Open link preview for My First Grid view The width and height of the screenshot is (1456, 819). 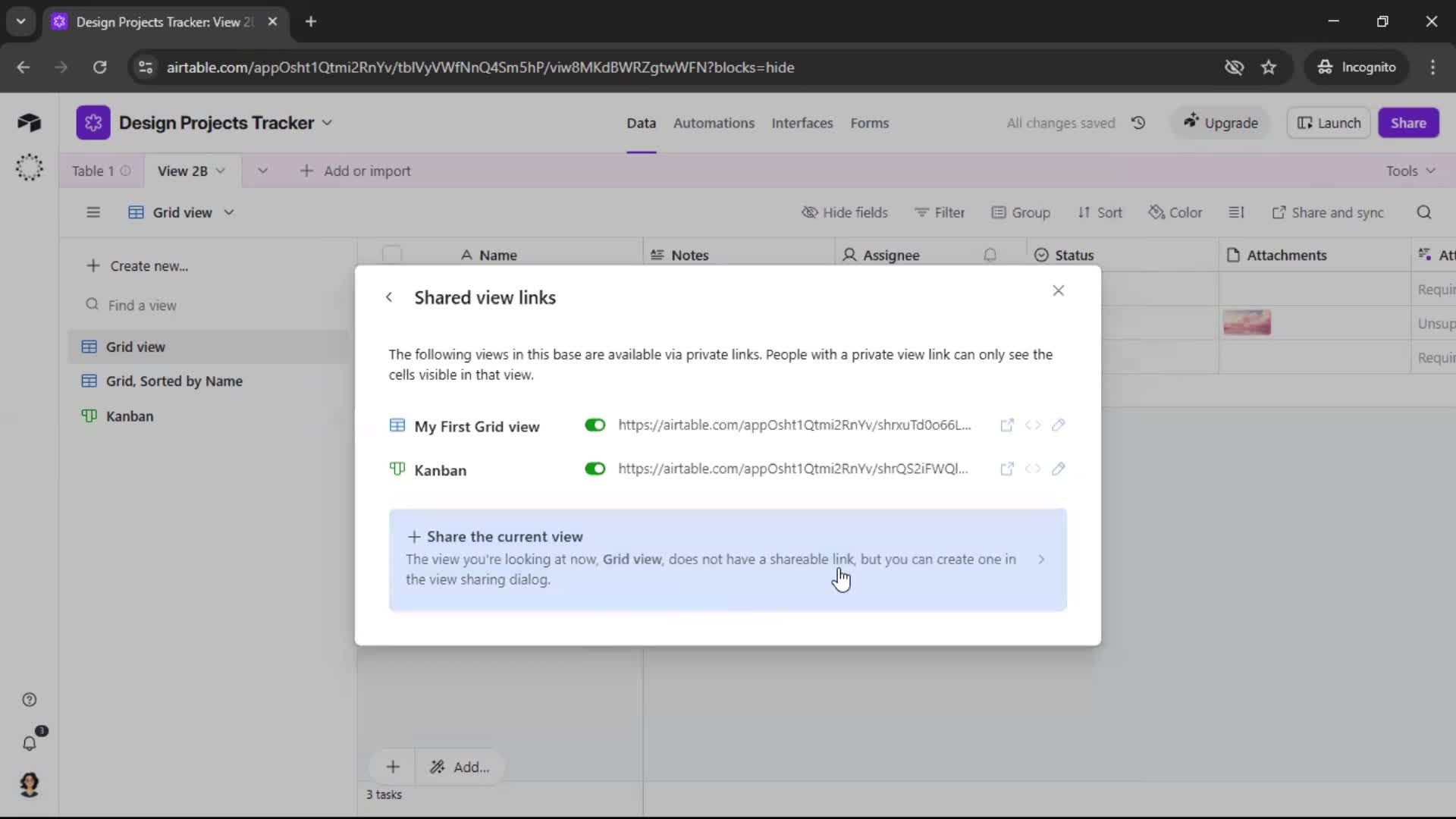tap(1007, 425)
